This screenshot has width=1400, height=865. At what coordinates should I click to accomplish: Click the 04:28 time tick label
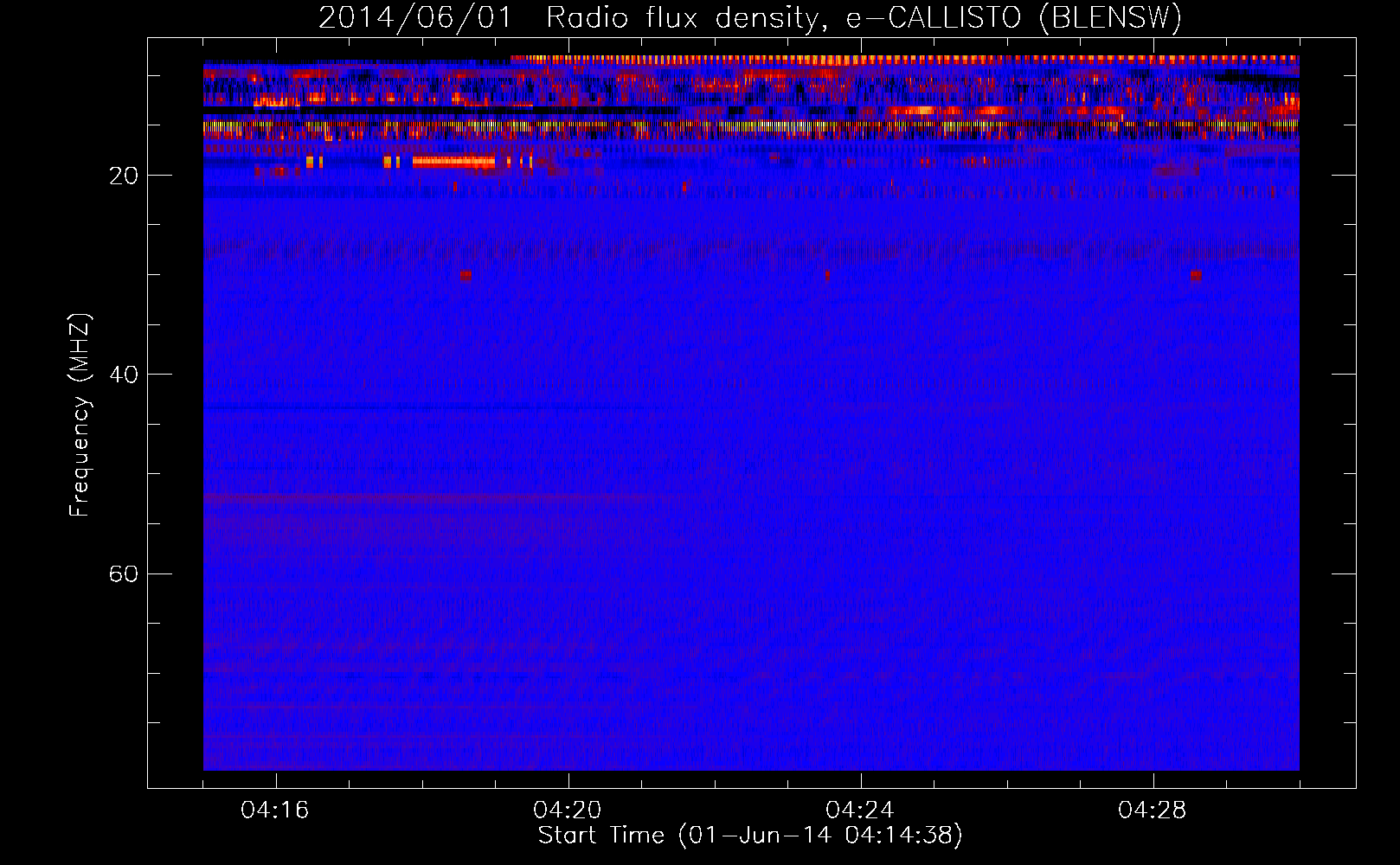(x=1153, y=811)
